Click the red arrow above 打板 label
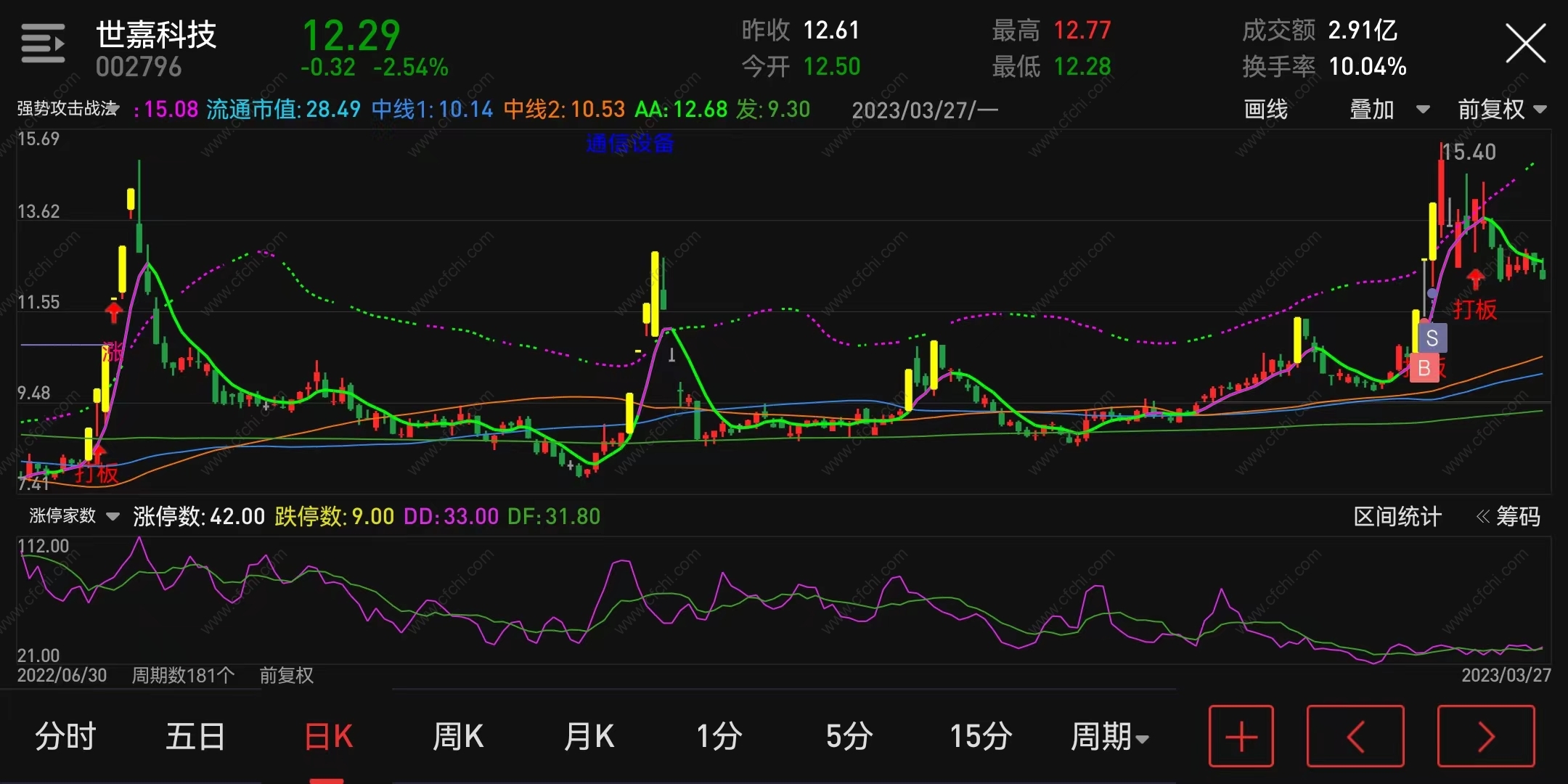Screen dimensions: 1568x784 coord(1474,278)
